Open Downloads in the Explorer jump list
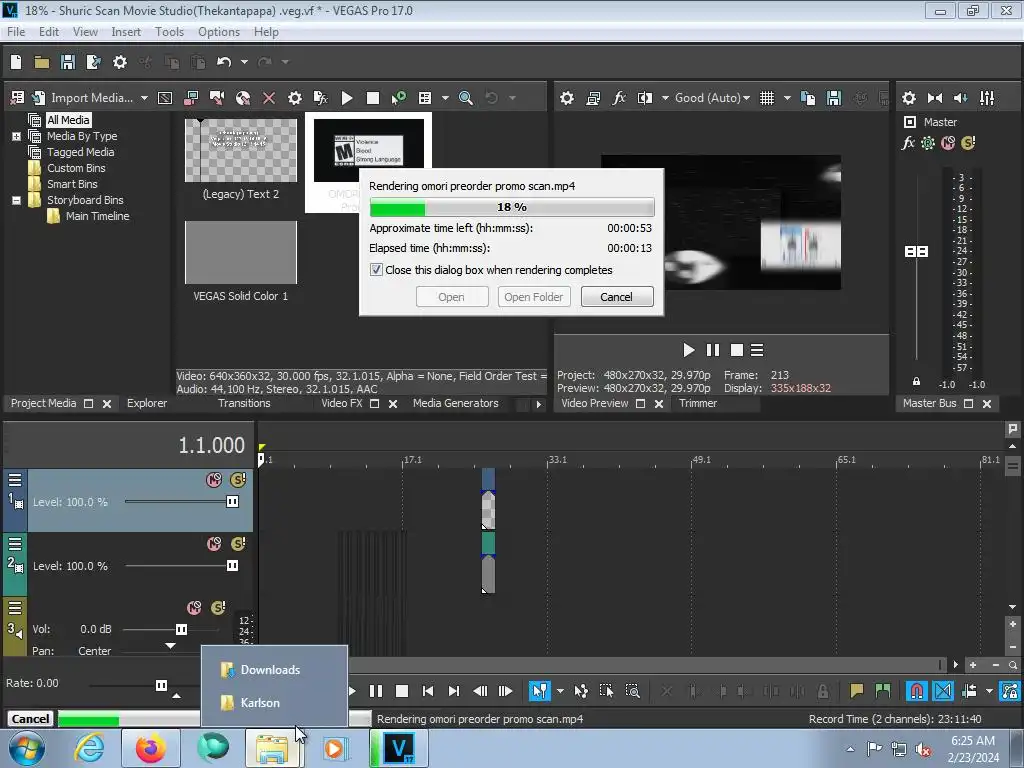The height and width of the screenshot is (768, 1024). click(x=270, y=670)
